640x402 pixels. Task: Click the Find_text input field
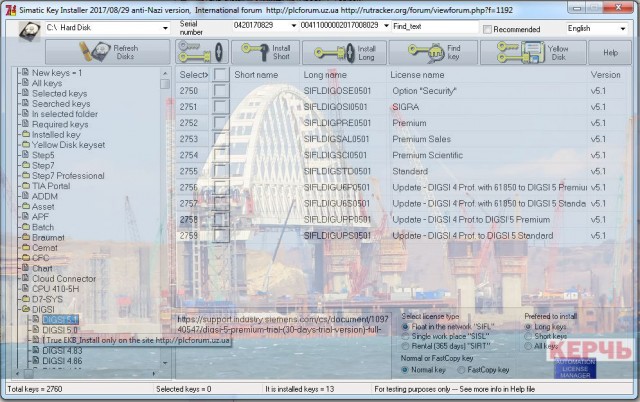pos(435,27)
